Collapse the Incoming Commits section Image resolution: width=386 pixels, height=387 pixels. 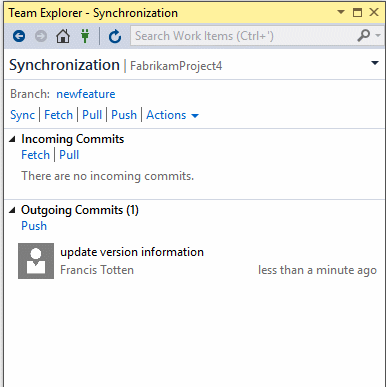pos(12,139)
